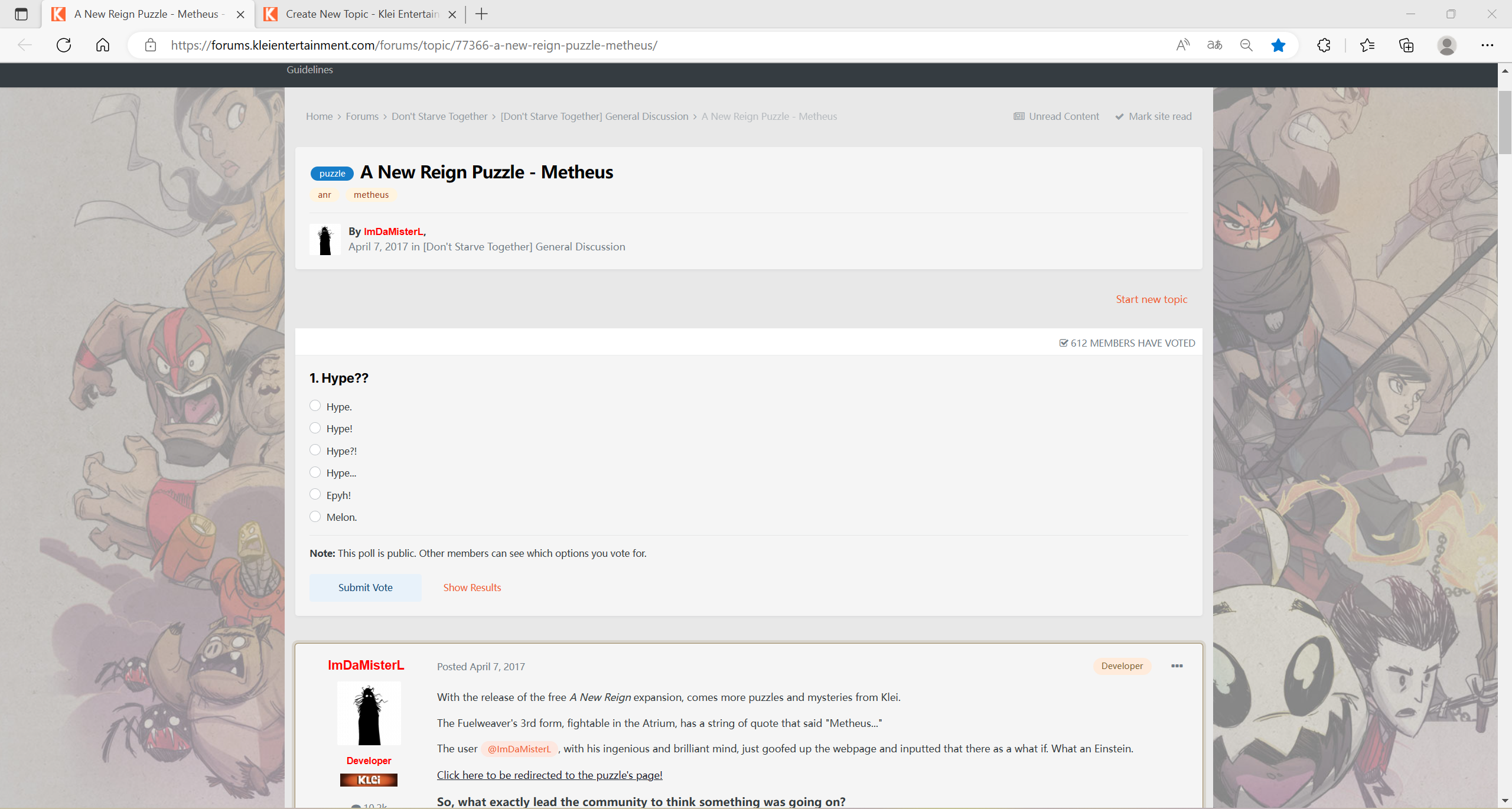The image size is (1512, 809).
Task: Click the URL address bar field
Action: tap(650, 45)
